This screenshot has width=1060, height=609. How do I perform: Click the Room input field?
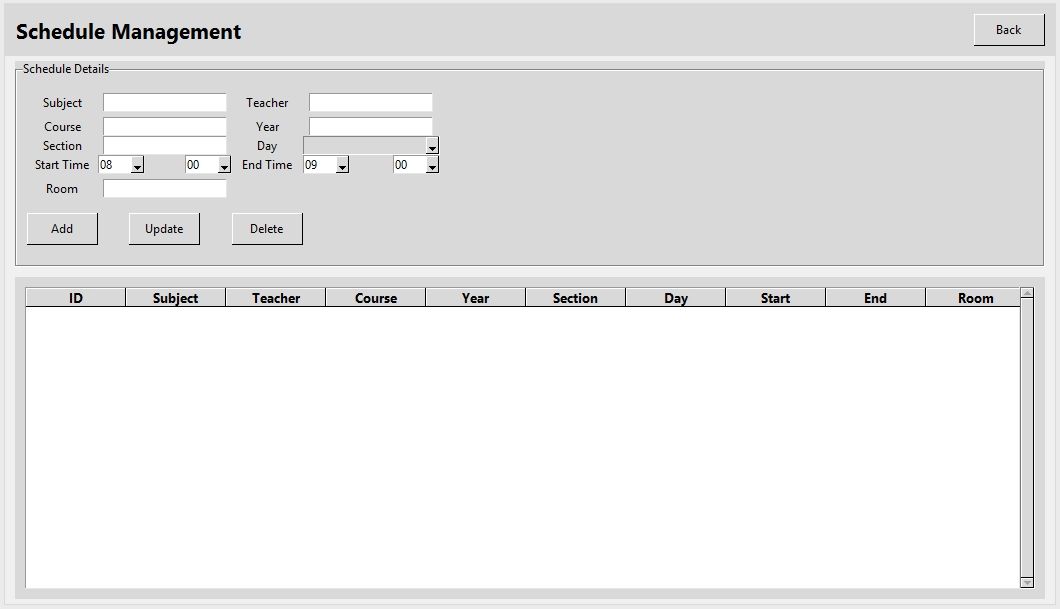coord(165,189)
